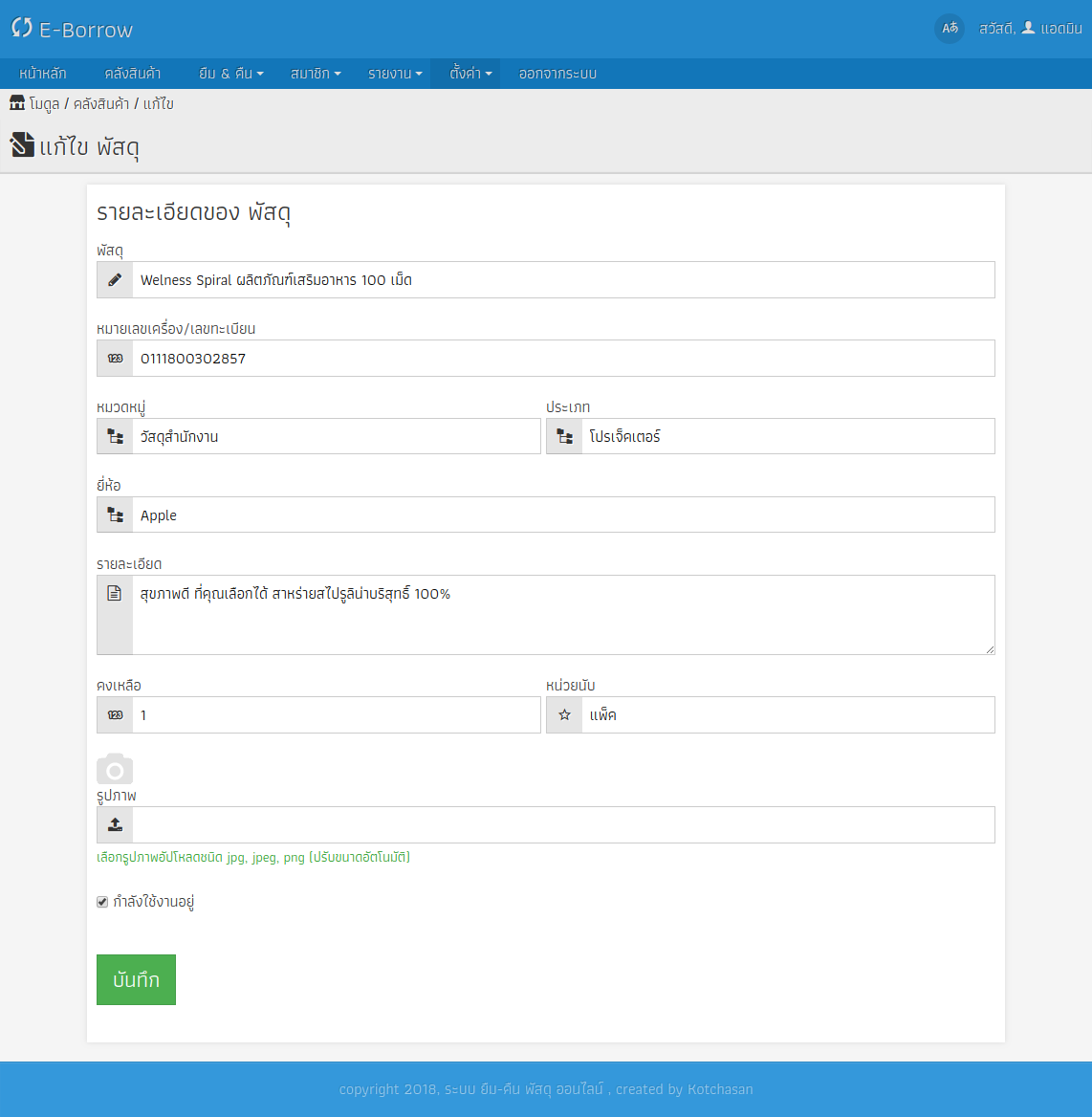Viewport: 1092px width, 1117px height.
Task: Click the document icon in รายละเอียด field
Action: pyautogui.click(x=115, y=593)
